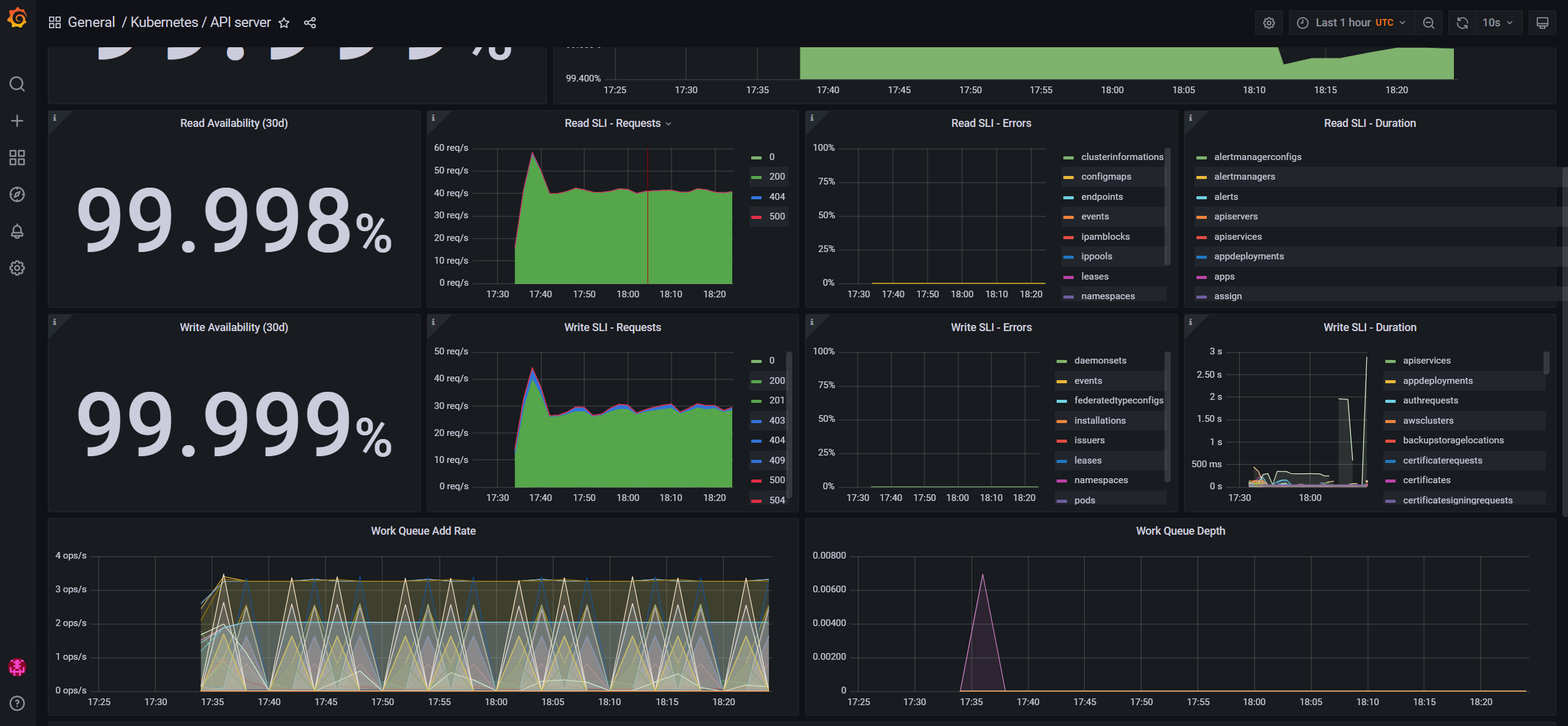
Task: Toggle alertmanagers series in Read SLI Duration legend
Action: click(1244, 177)
